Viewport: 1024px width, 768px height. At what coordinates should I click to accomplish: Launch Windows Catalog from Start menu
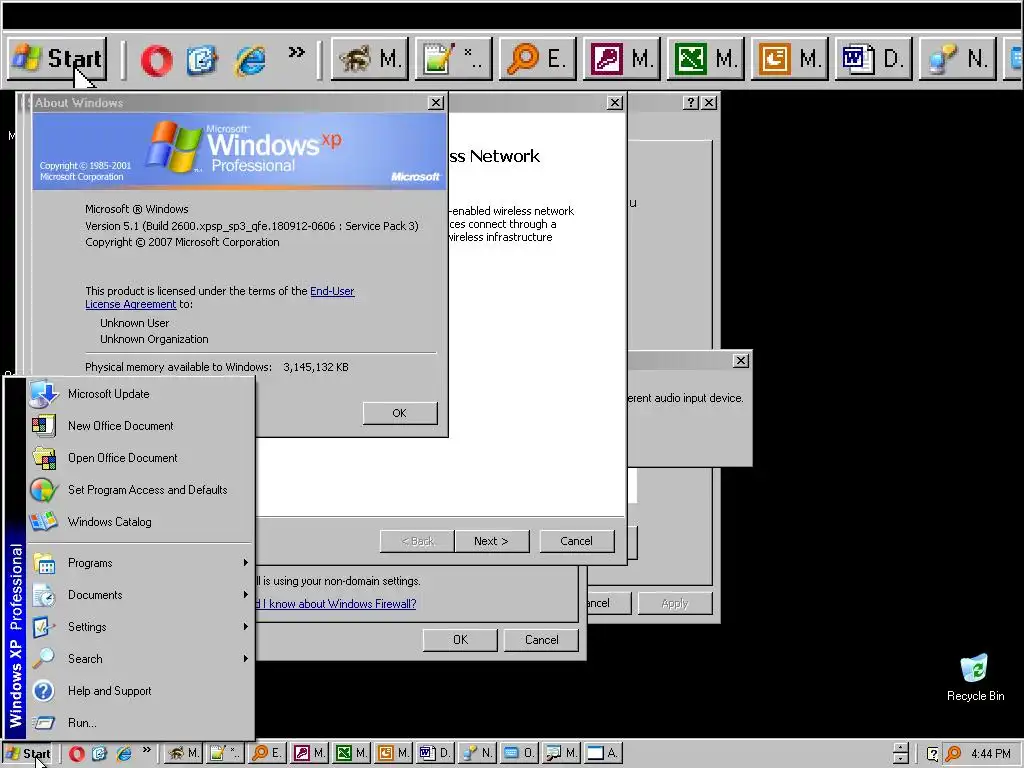click(x=140, y=522)
